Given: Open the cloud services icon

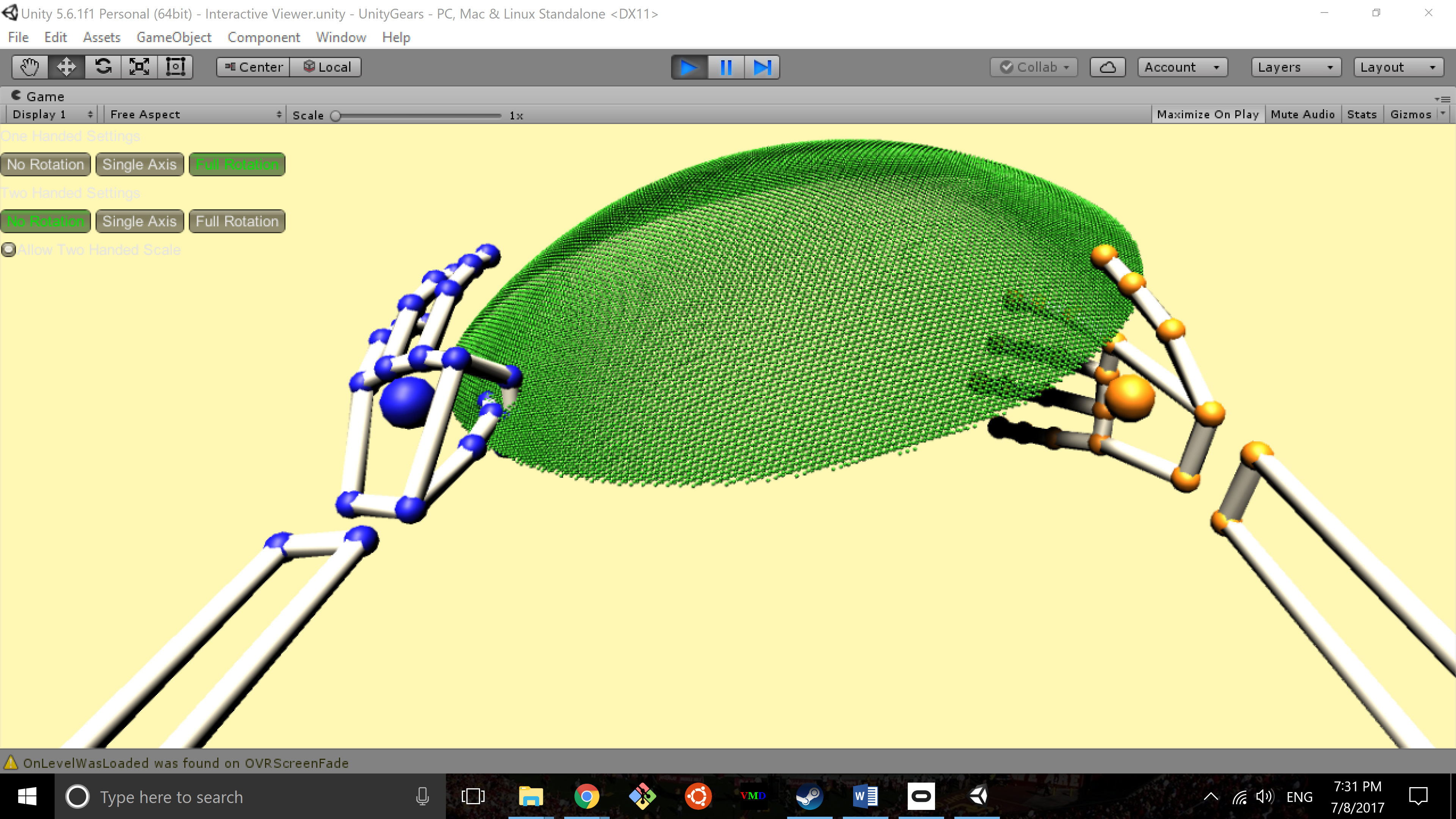Looking at the screenshot, I should [1107, 67].
